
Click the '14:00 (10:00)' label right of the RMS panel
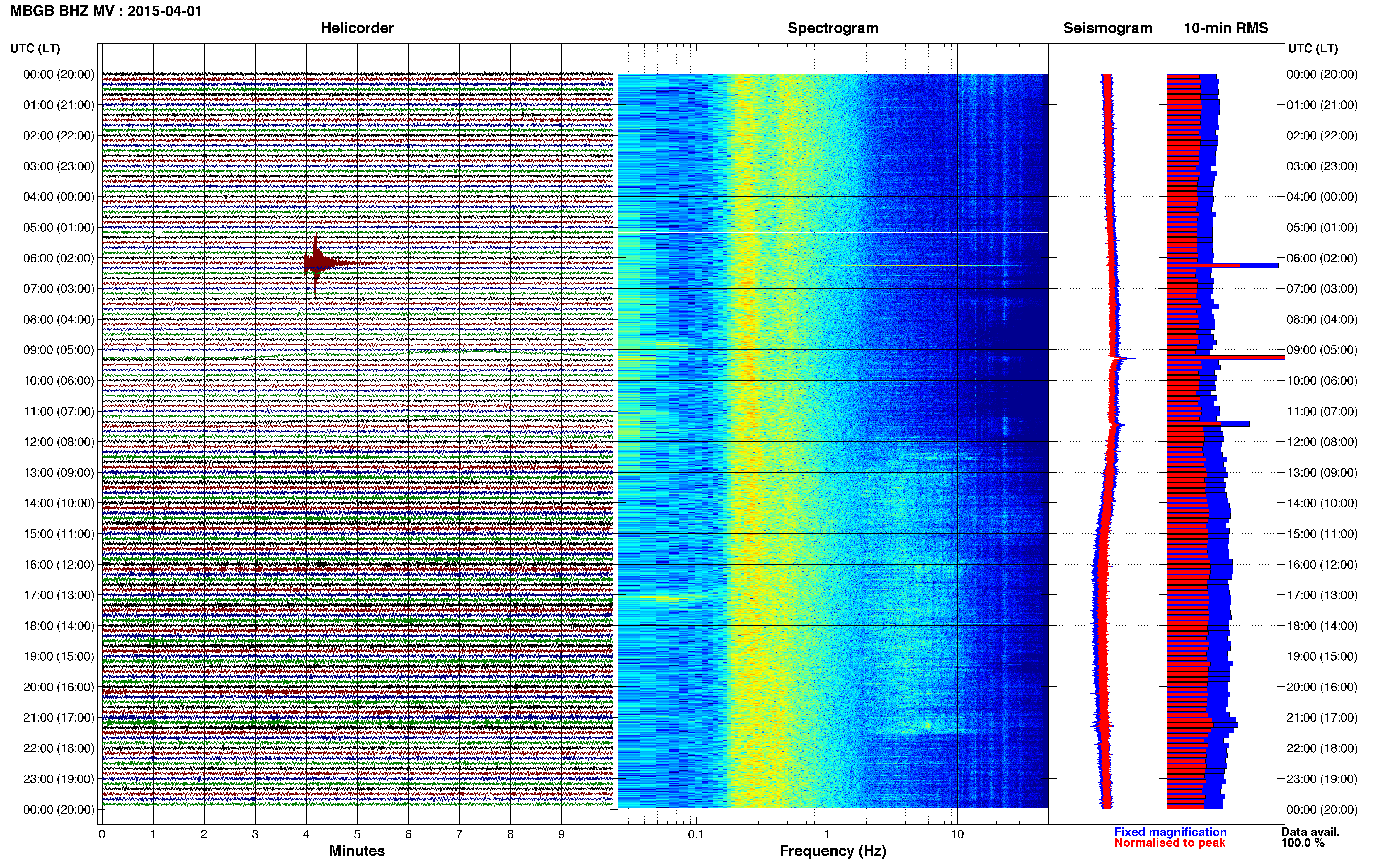[x=1322, y=504]
